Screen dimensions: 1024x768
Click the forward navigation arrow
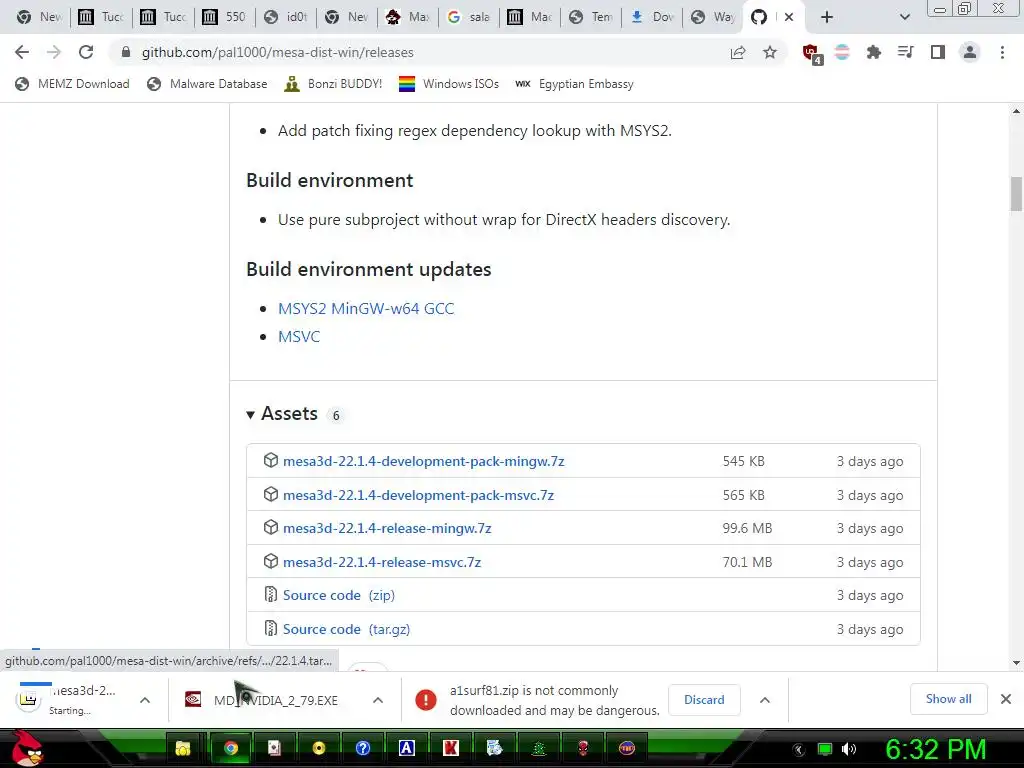[x=54, y=52]
